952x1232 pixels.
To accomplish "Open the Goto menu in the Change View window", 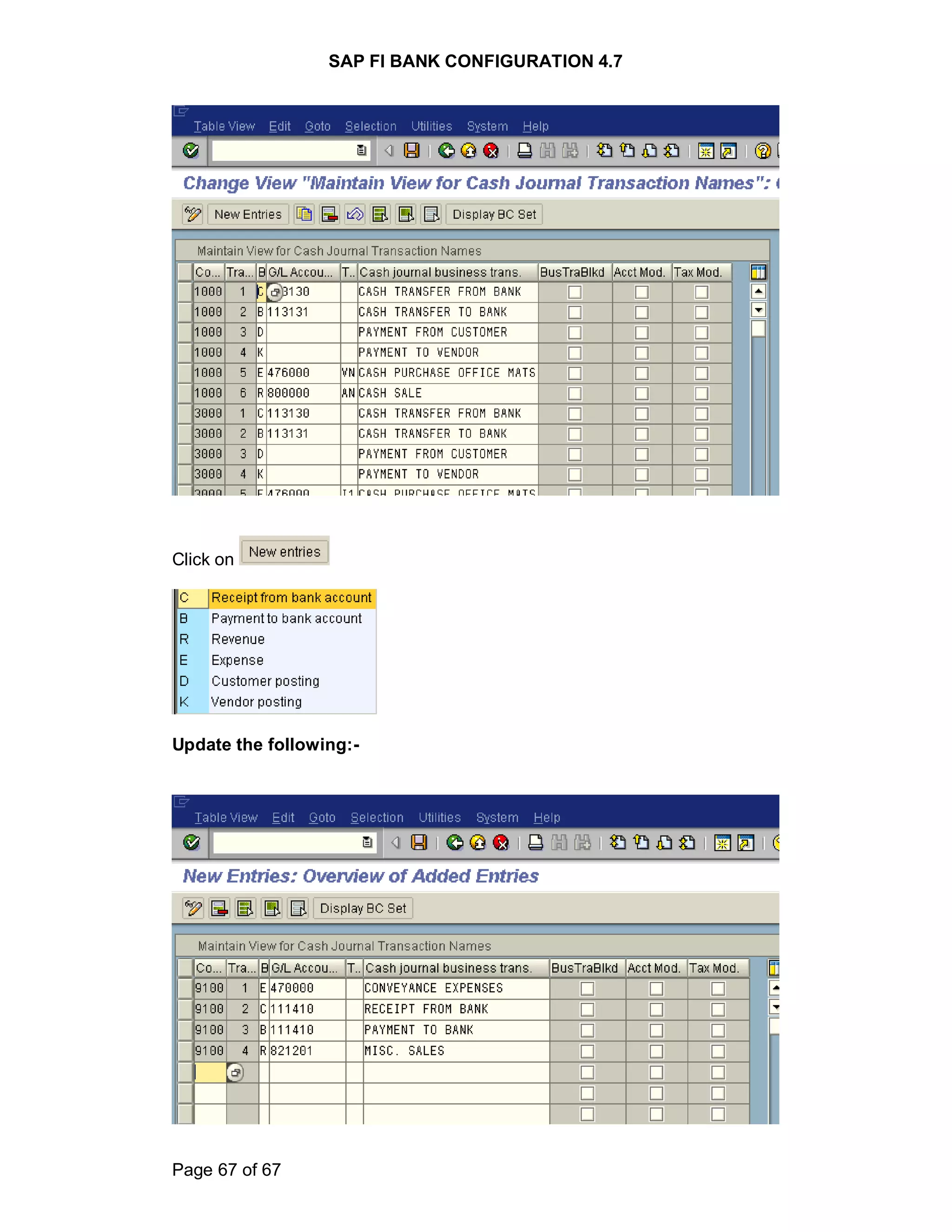I will [317, 126].
